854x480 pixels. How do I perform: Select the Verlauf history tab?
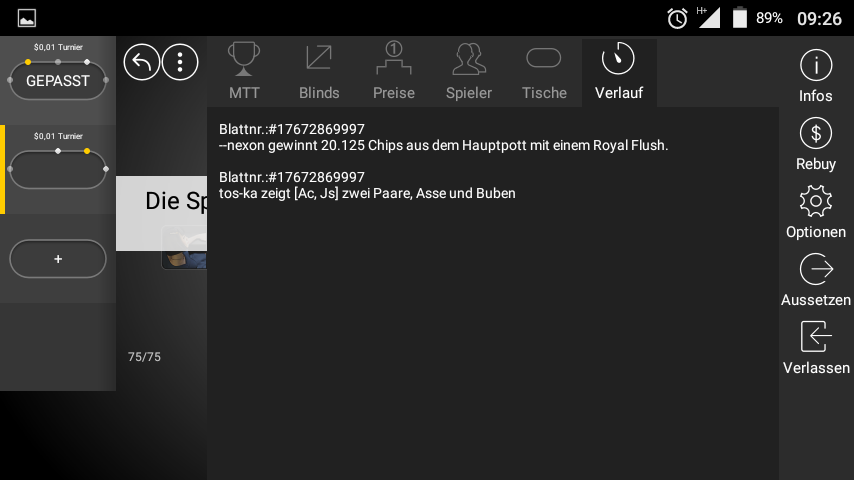(619, 72)
